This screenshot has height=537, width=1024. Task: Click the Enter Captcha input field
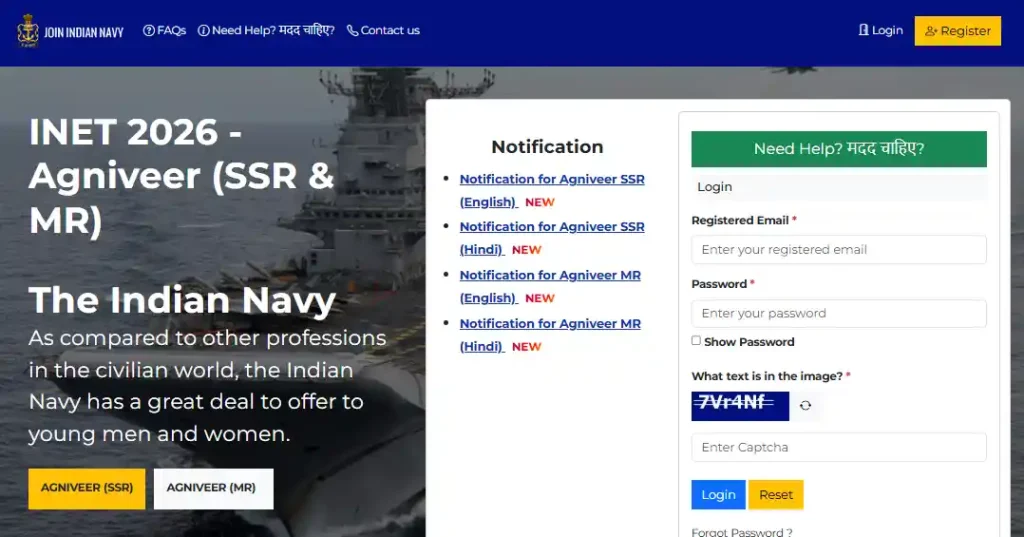(839, 448)
